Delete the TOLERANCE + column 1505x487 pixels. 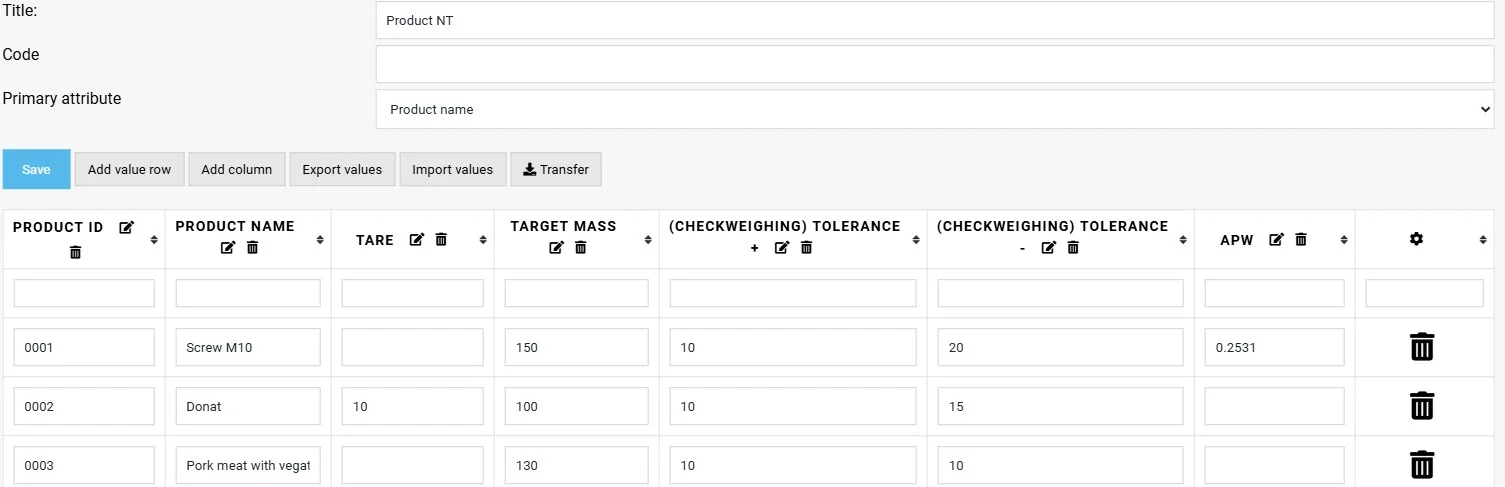(806, 247)
